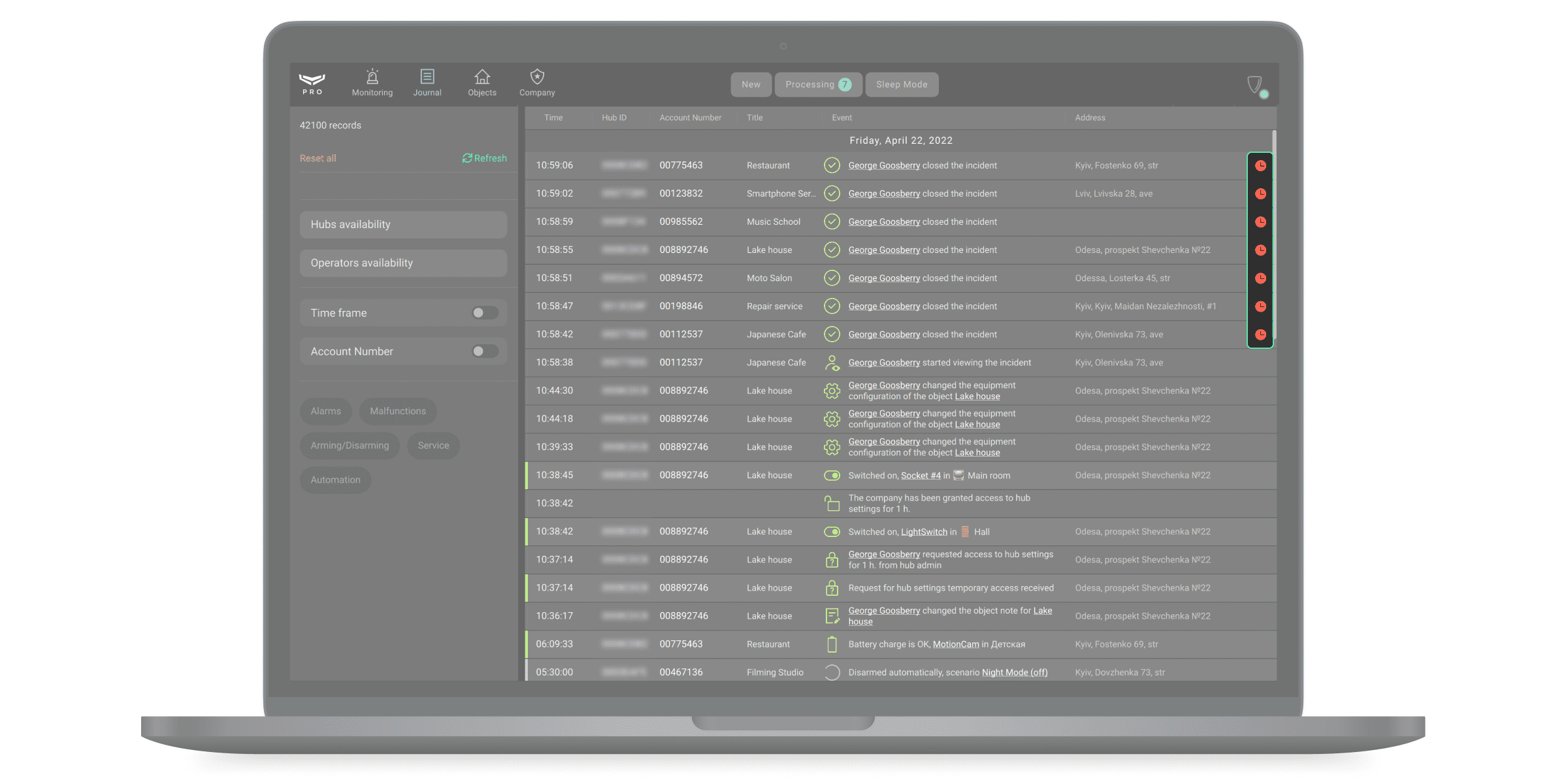Expand the Hubs availability filter

click(403, 225)
